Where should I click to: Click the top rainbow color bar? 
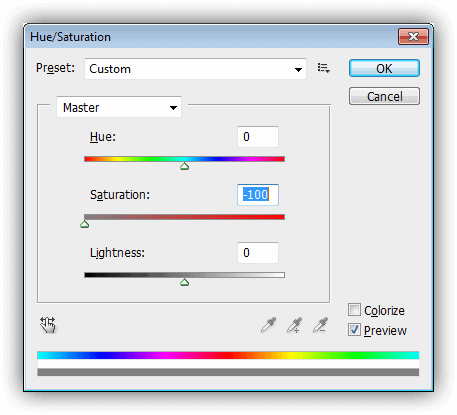click(228, 355)
